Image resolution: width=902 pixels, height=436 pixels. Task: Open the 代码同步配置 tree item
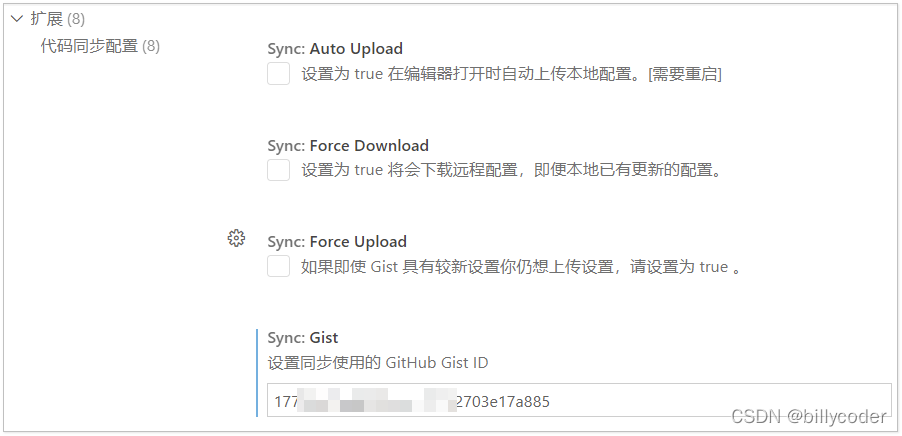pos(88,46)
